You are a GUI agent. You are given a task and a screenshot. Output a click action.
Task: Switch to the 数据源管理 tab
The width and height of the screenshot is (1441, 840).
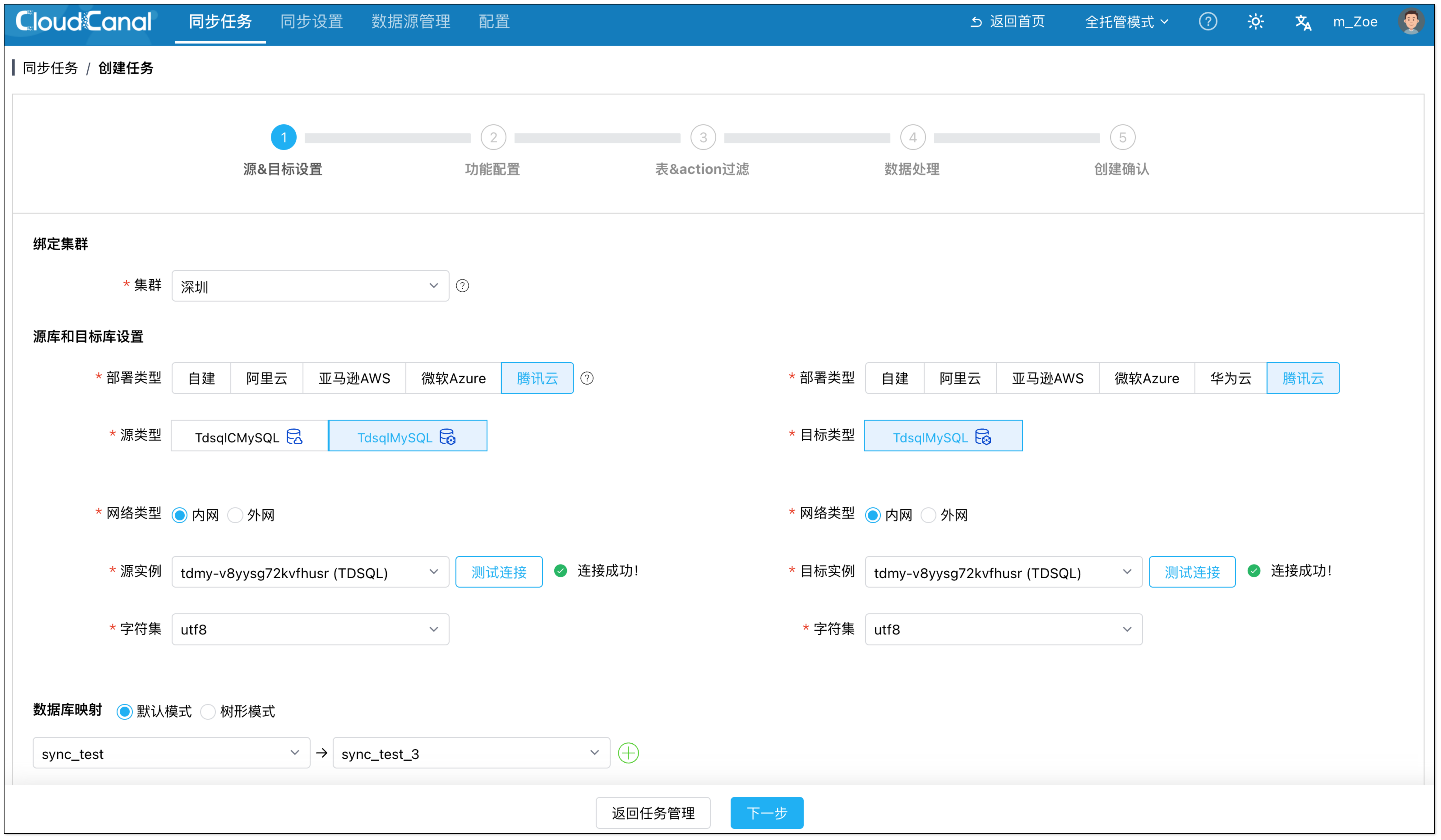411,22
